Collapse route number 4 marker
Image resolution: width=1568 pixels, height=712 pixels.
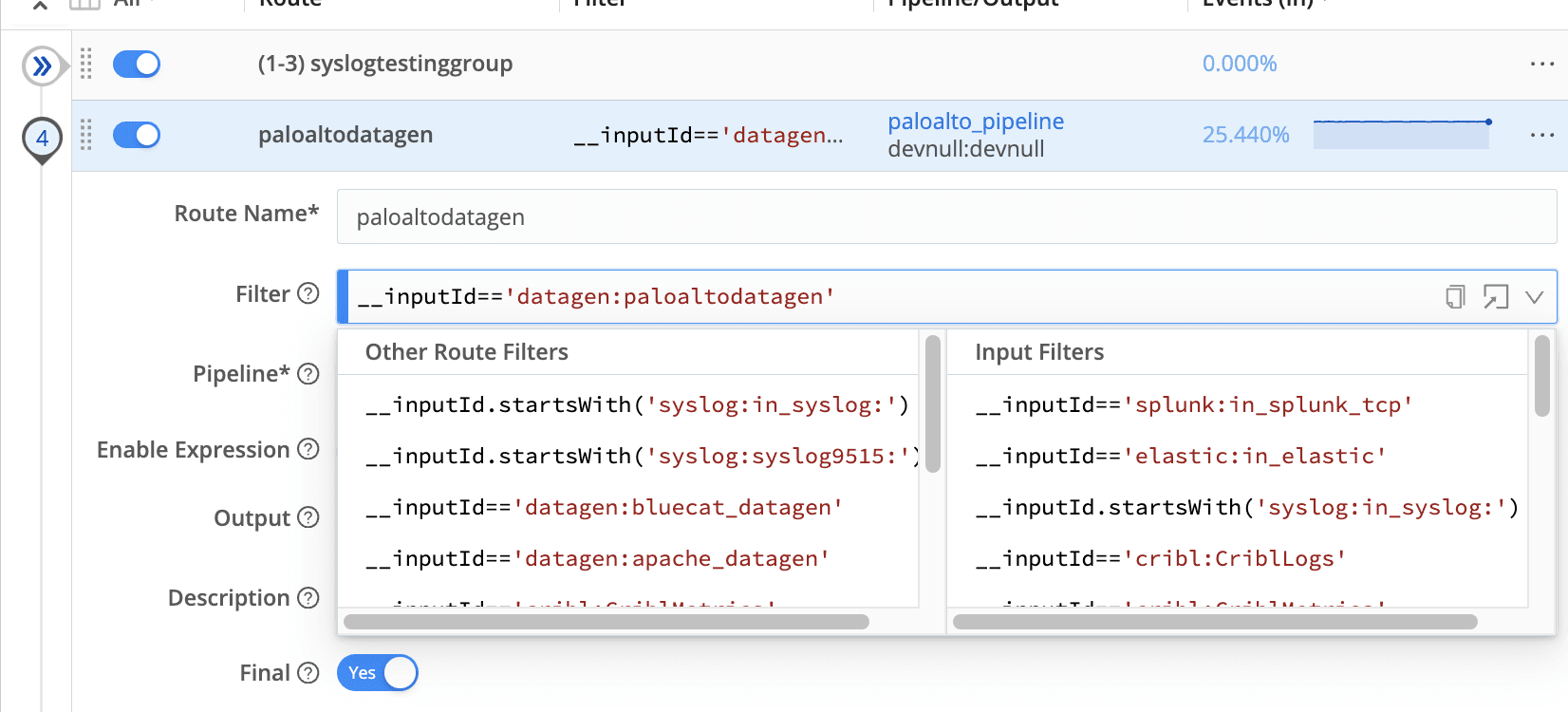click(42, 139)
